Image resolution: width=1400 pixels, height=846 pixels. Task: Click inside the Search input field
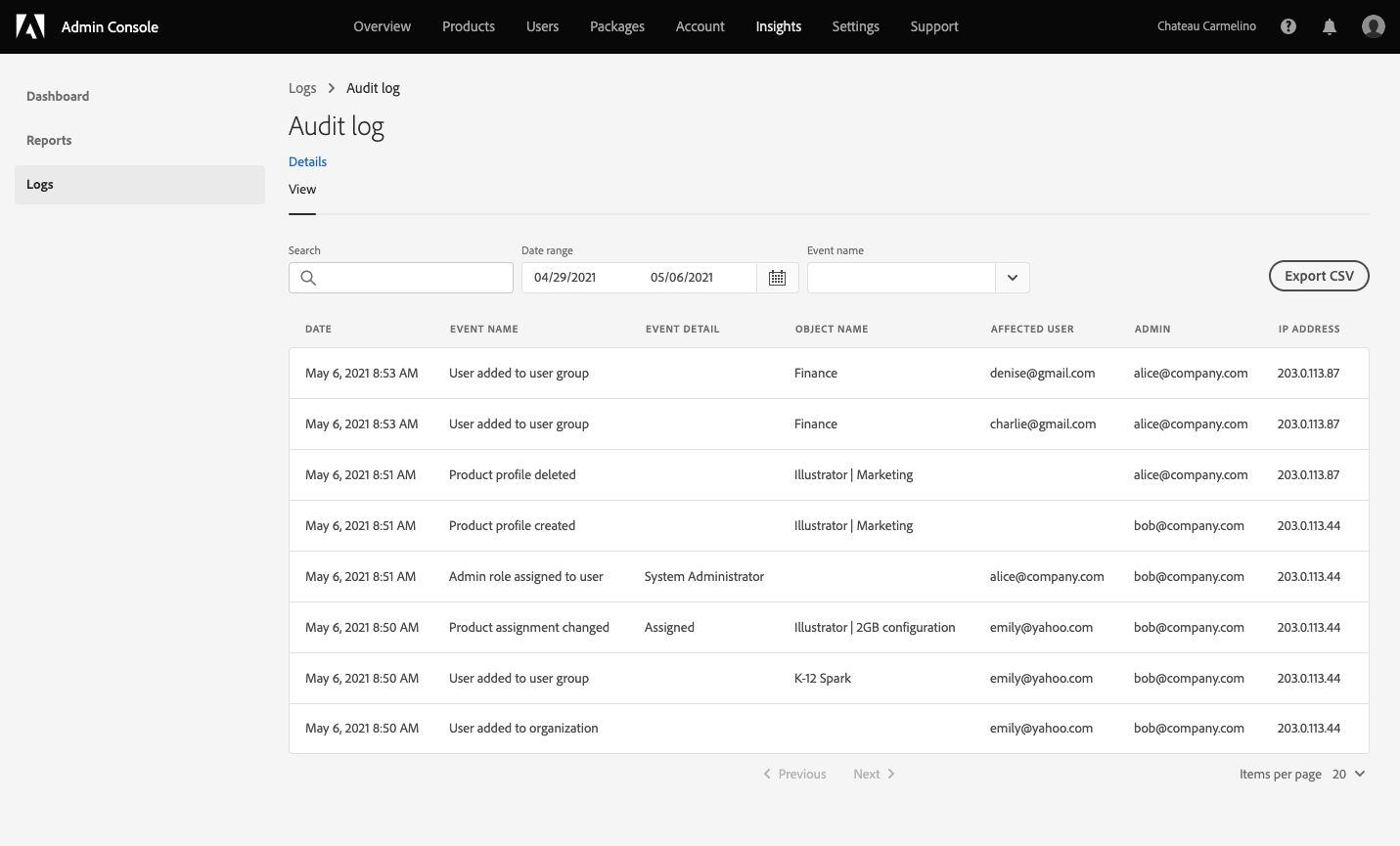411,278
